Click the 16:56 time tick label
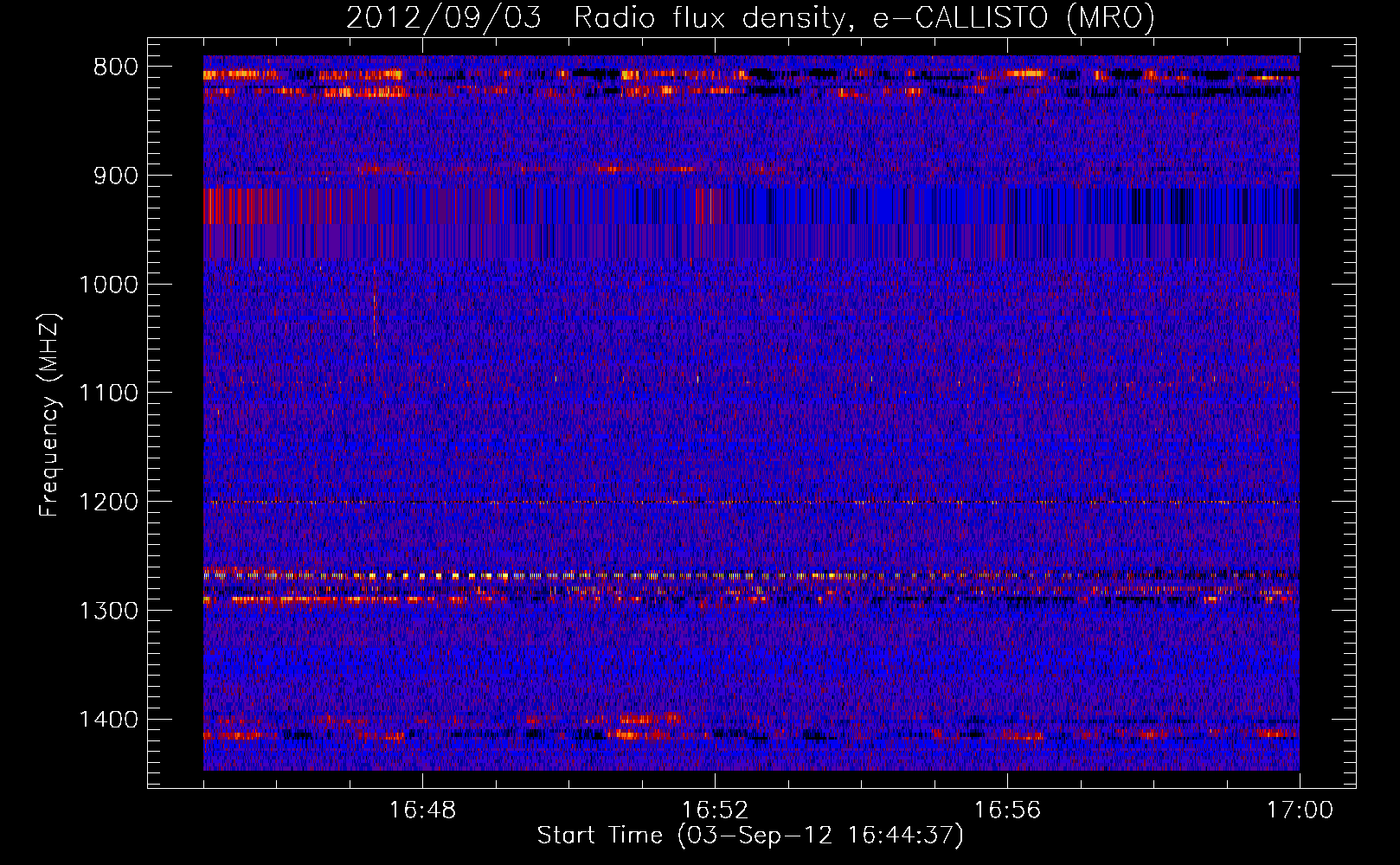Viewport: 1400px width, 865px height. (x=1007, y=811)
